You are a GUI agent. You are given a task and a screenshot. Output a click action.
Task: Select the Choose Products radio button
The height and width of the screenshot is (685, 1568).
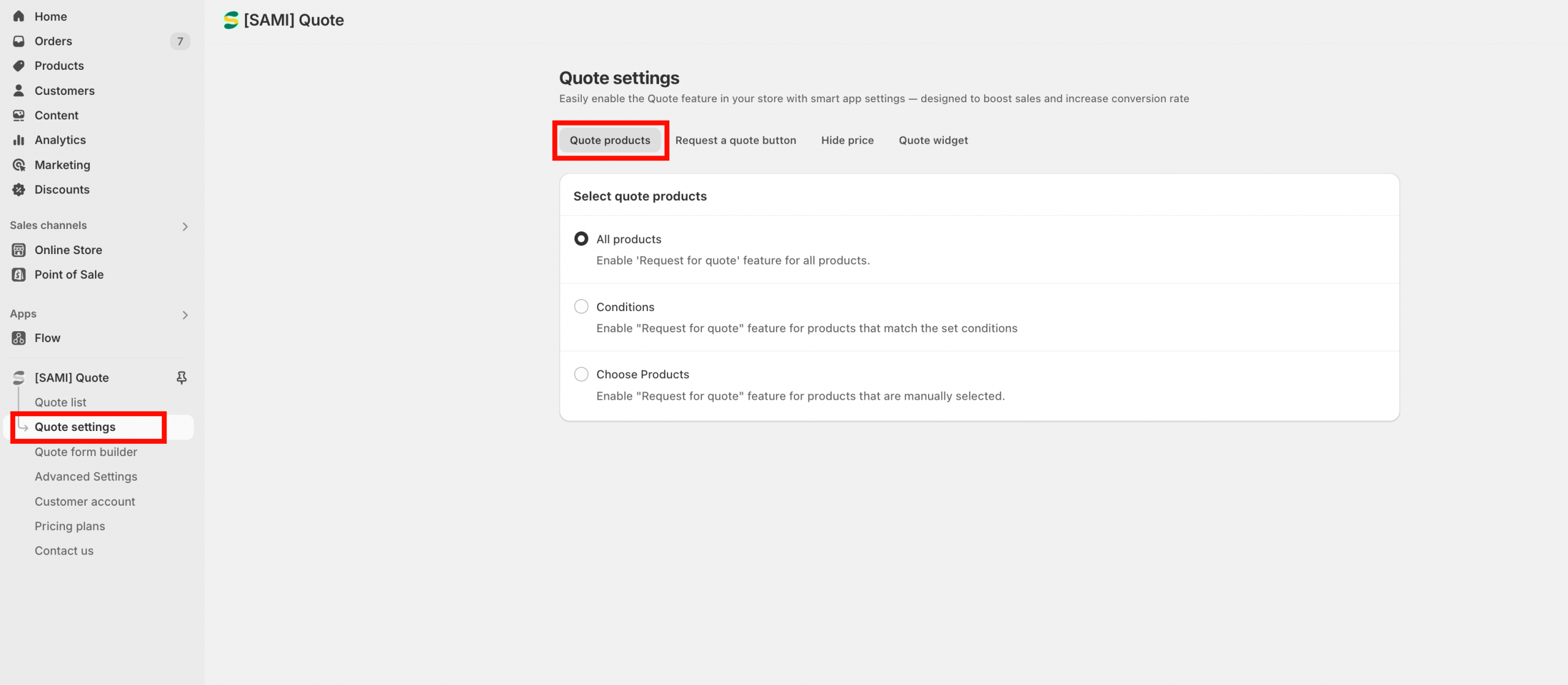[581, 374]
